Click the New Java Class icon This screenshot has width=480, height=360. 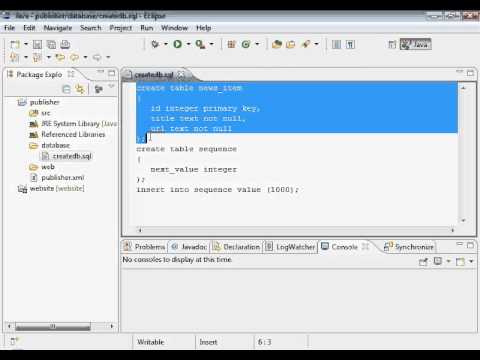click(246, 44)
